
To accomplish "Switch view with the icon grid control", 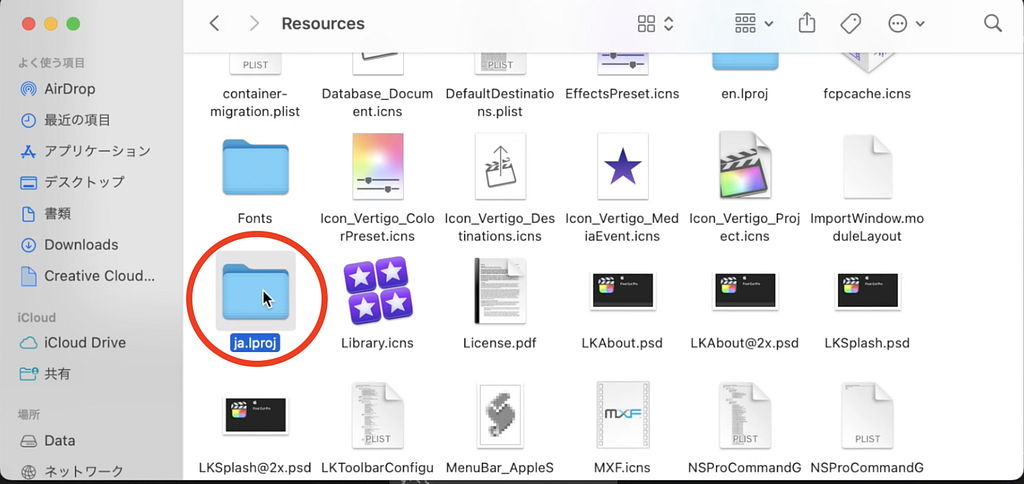I will pos(655,24).
